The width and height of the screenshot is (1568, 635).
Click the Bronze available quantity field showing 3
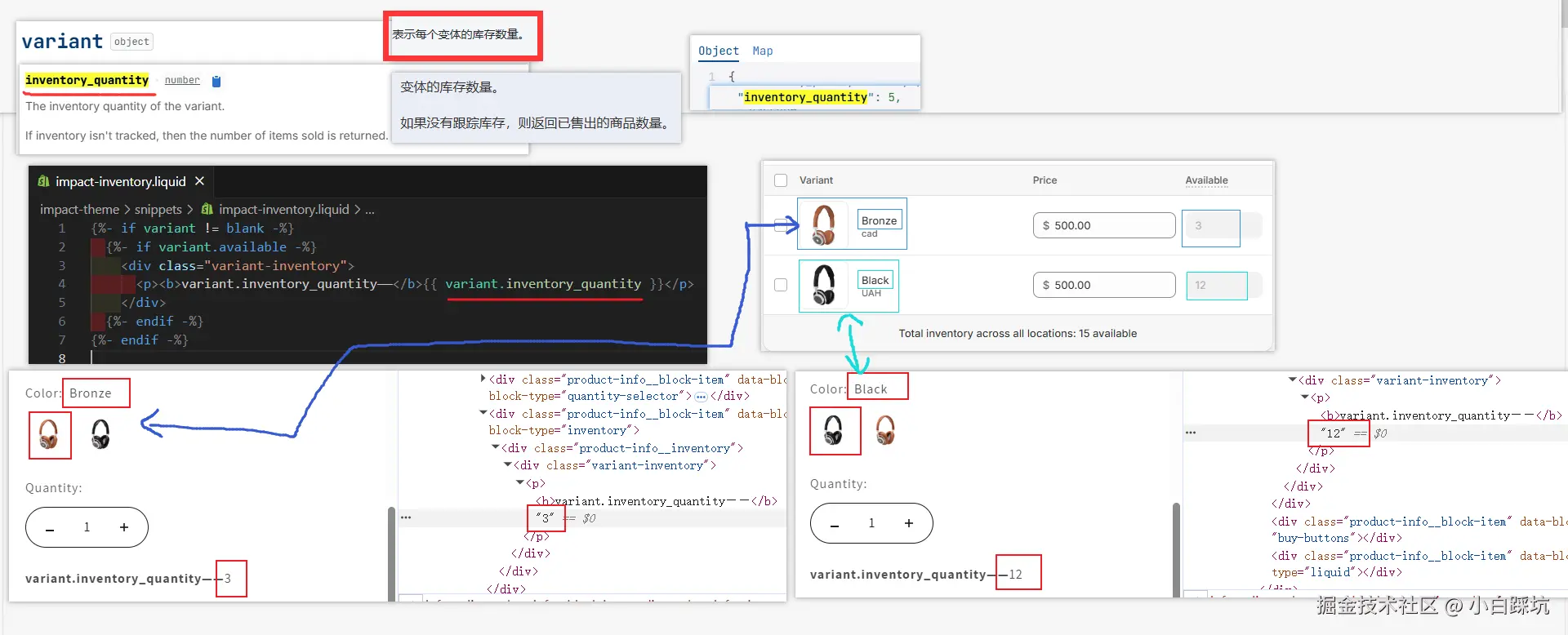click(1222, 225)
